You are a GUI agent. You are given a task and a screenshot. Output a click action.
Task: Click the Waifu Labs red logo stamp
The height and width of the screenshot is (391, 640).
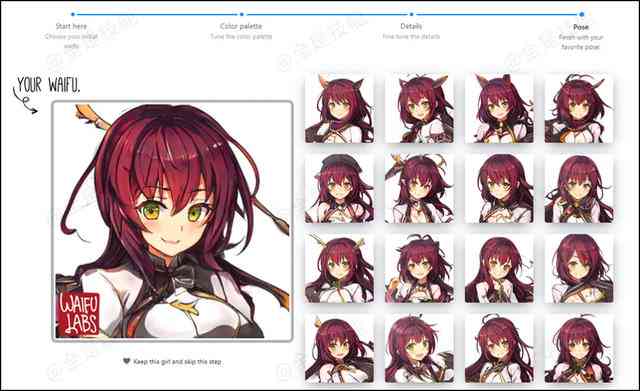pyautogui.click(x=79, y=314)
